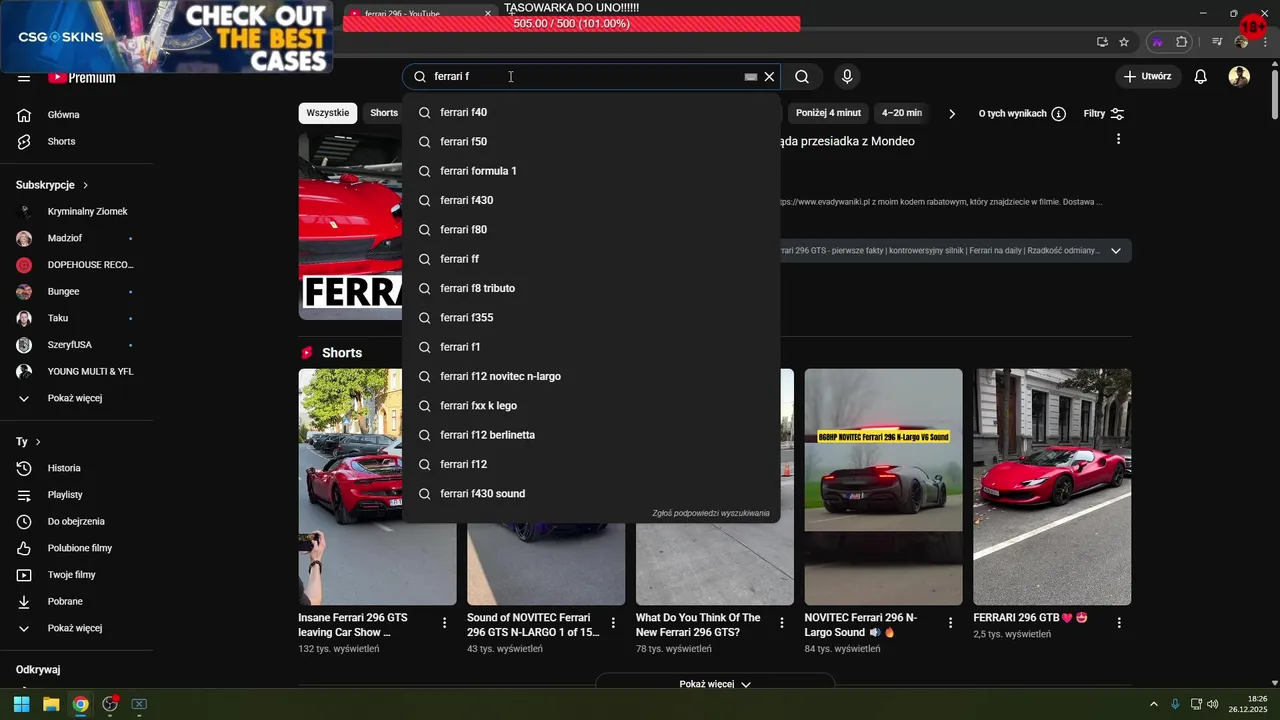Start voice search with microphone icon
The width and height of the screenshot is (1280, 720).
click(847, 77)
